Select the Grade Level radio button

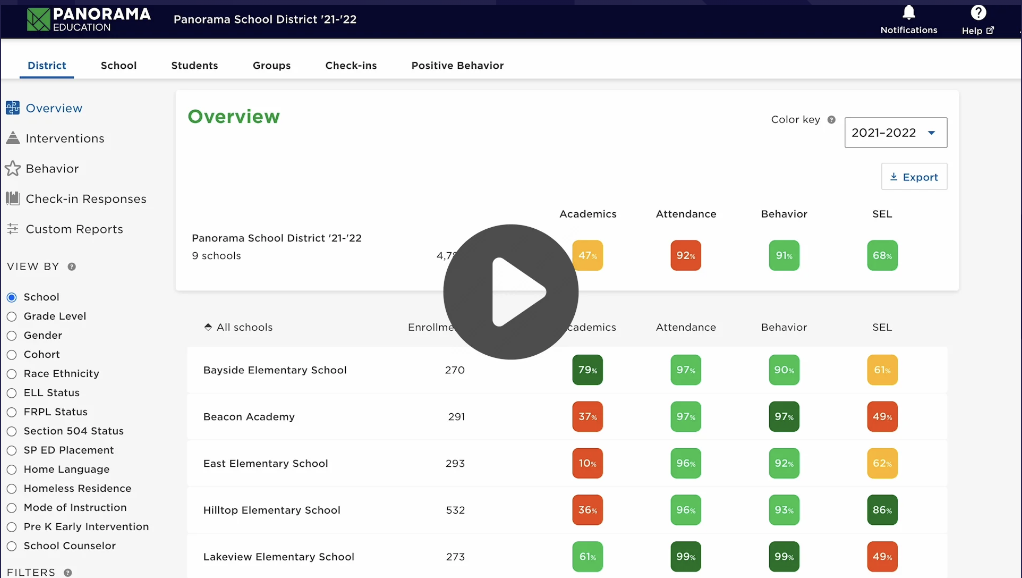point(12,317)
